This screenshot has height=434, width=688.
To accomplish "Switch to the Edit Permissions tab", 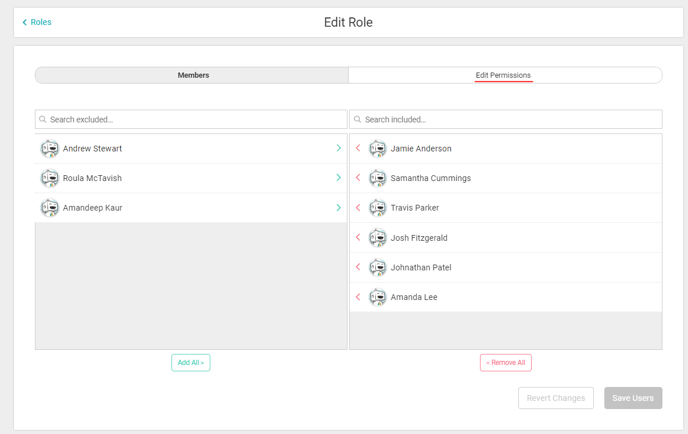I will point(503,76).
